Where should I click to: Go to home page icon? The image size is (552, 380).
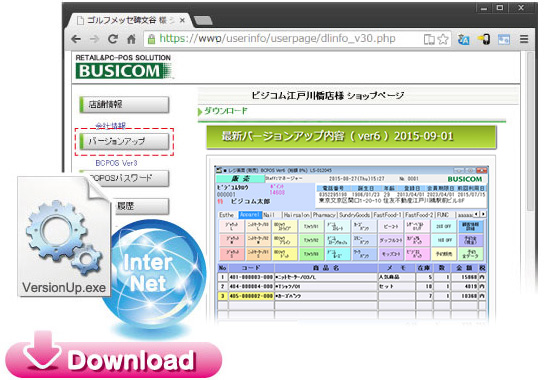click(x=131, y=39)
